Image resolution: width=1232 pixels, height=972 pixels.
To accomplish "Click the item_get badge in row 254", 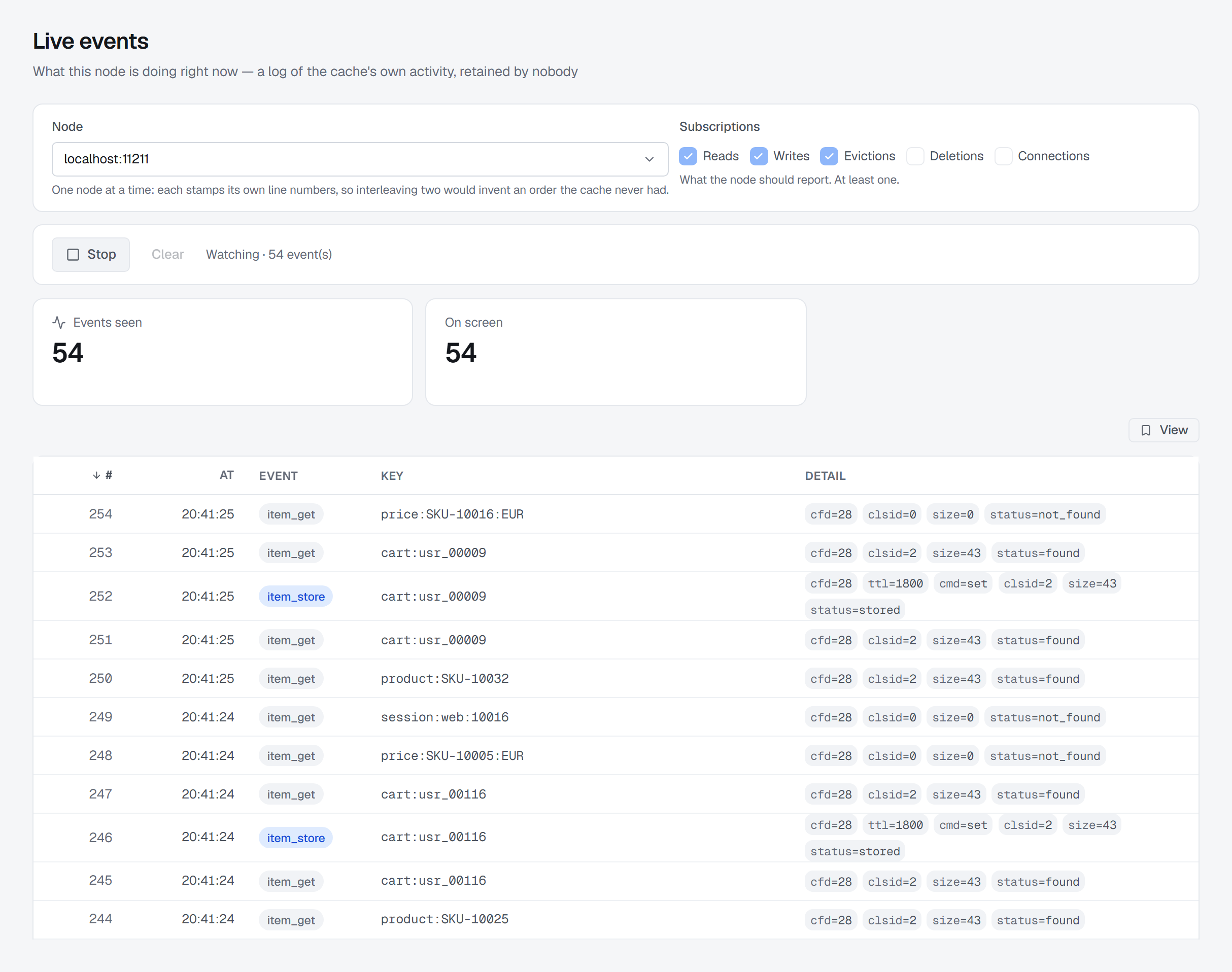I will point(291,514).
